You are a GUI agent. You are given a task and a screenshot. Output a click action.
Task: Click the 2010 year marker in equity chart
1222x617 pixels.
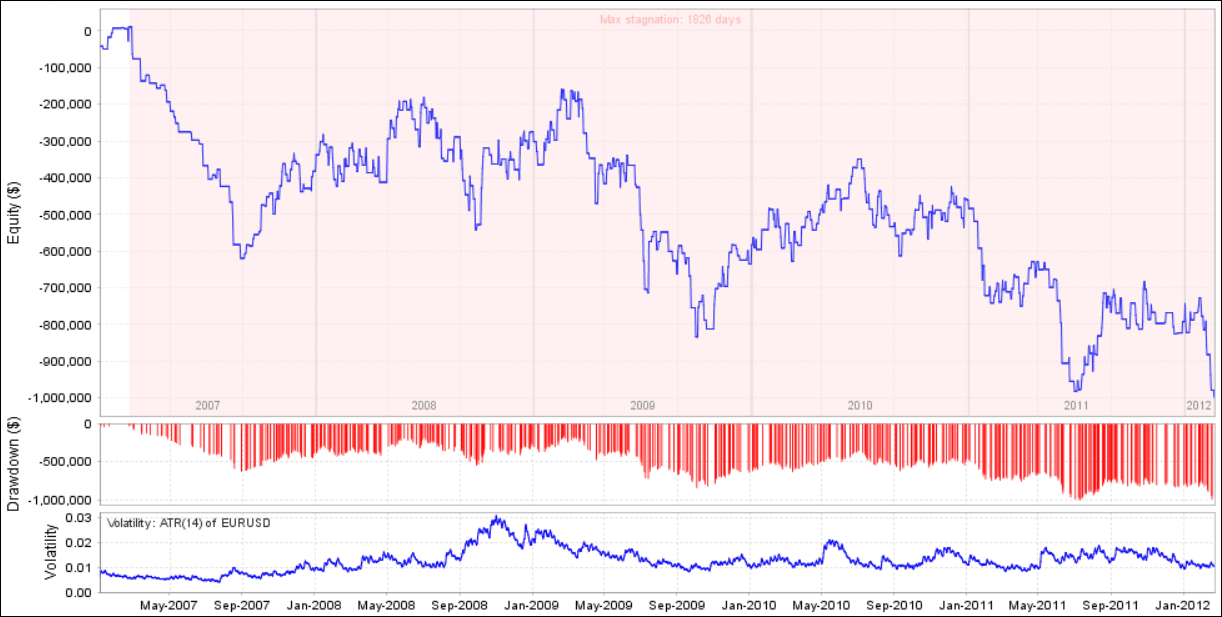click(860, 405)
